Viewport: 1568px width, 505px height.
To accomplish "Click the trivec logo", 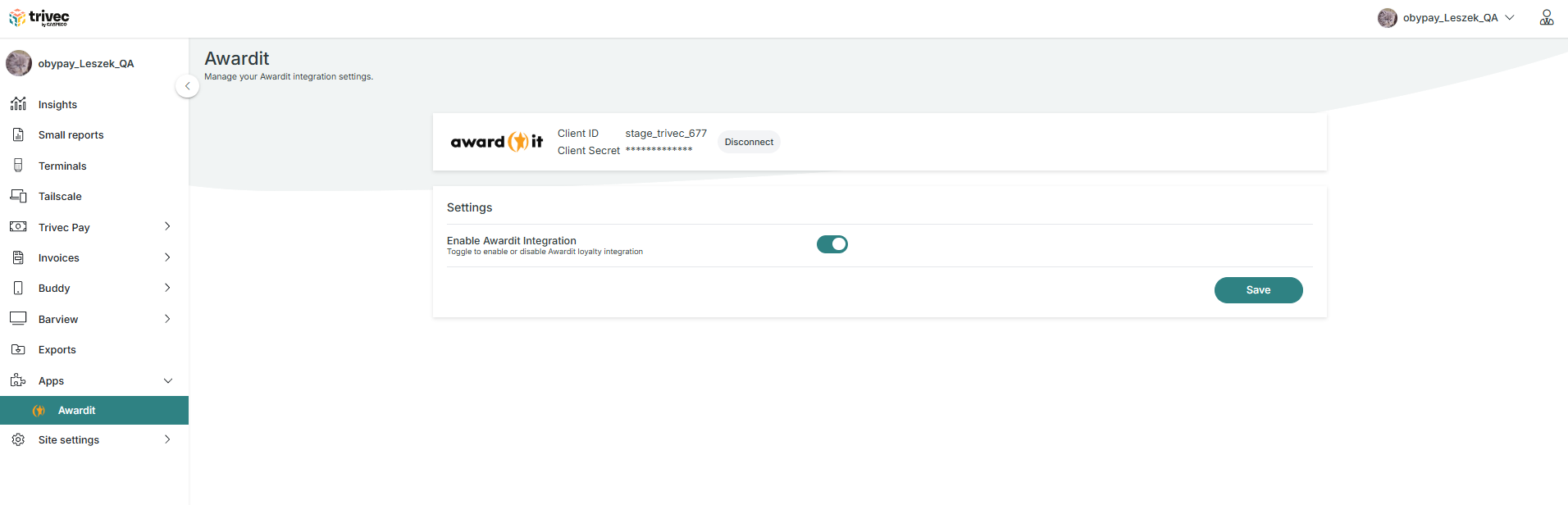I will (39, 17).
